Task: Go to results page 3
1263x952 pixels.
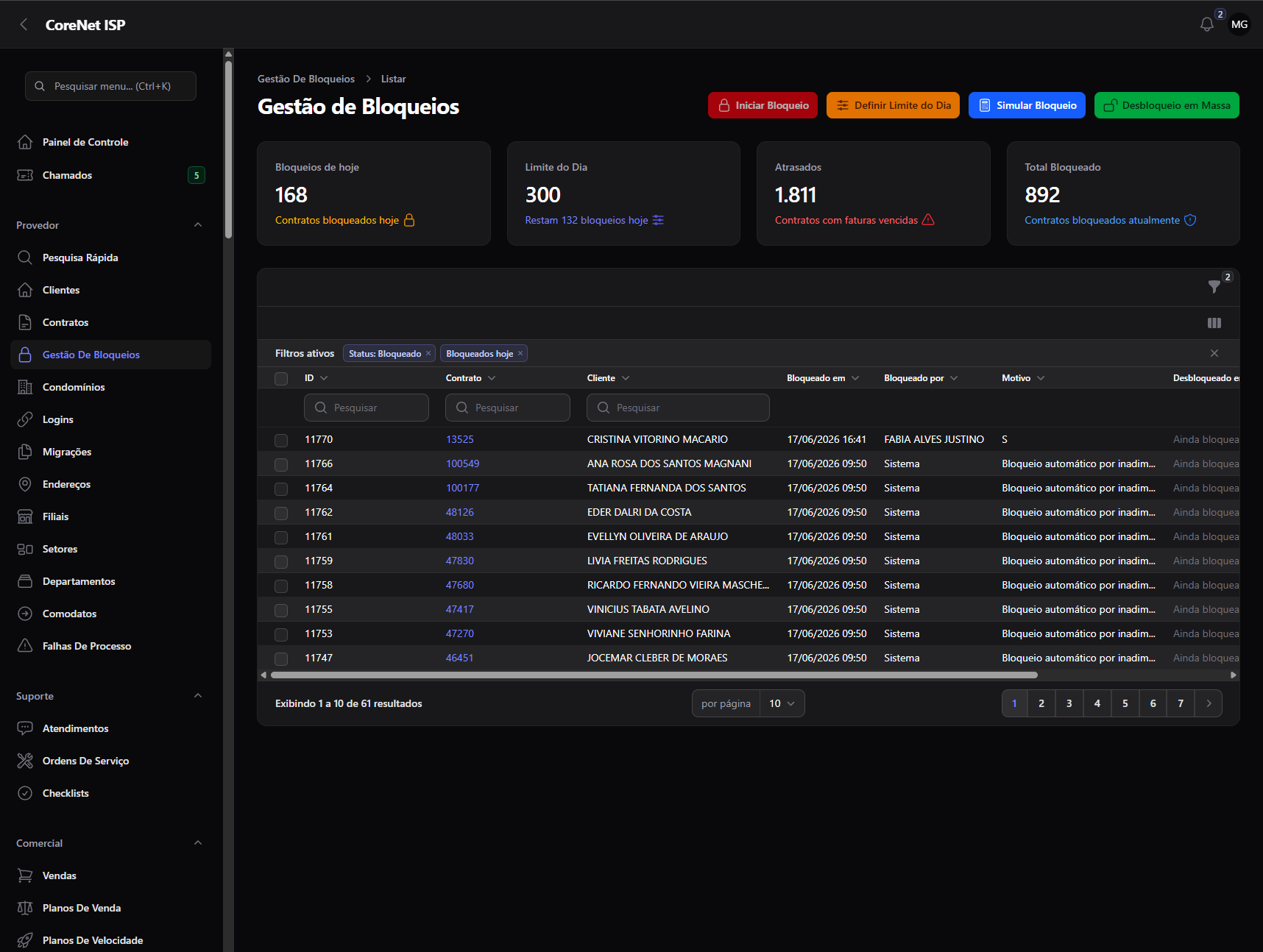Action: (1069, 703)
